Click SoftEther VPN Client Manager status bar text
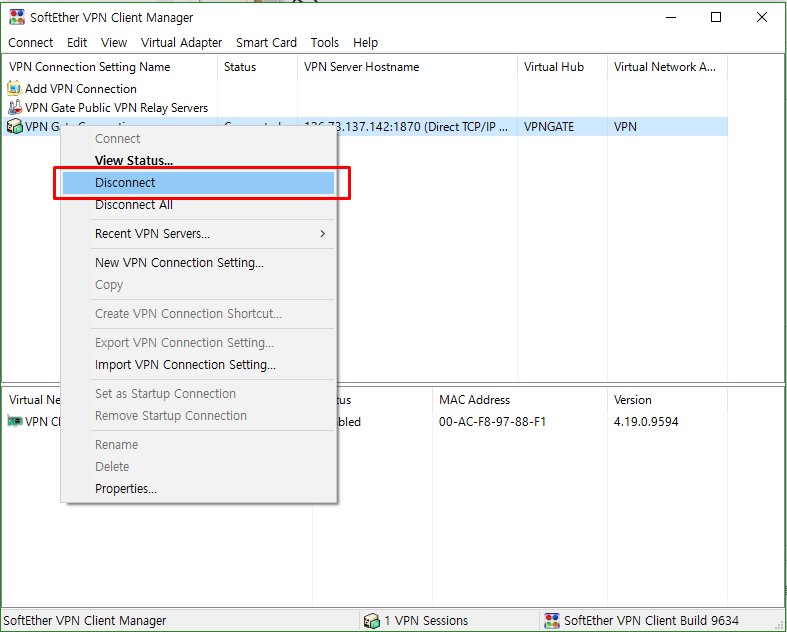Image resolution: width=787 pixels, height=632 pixels. [x=85, y=621]
